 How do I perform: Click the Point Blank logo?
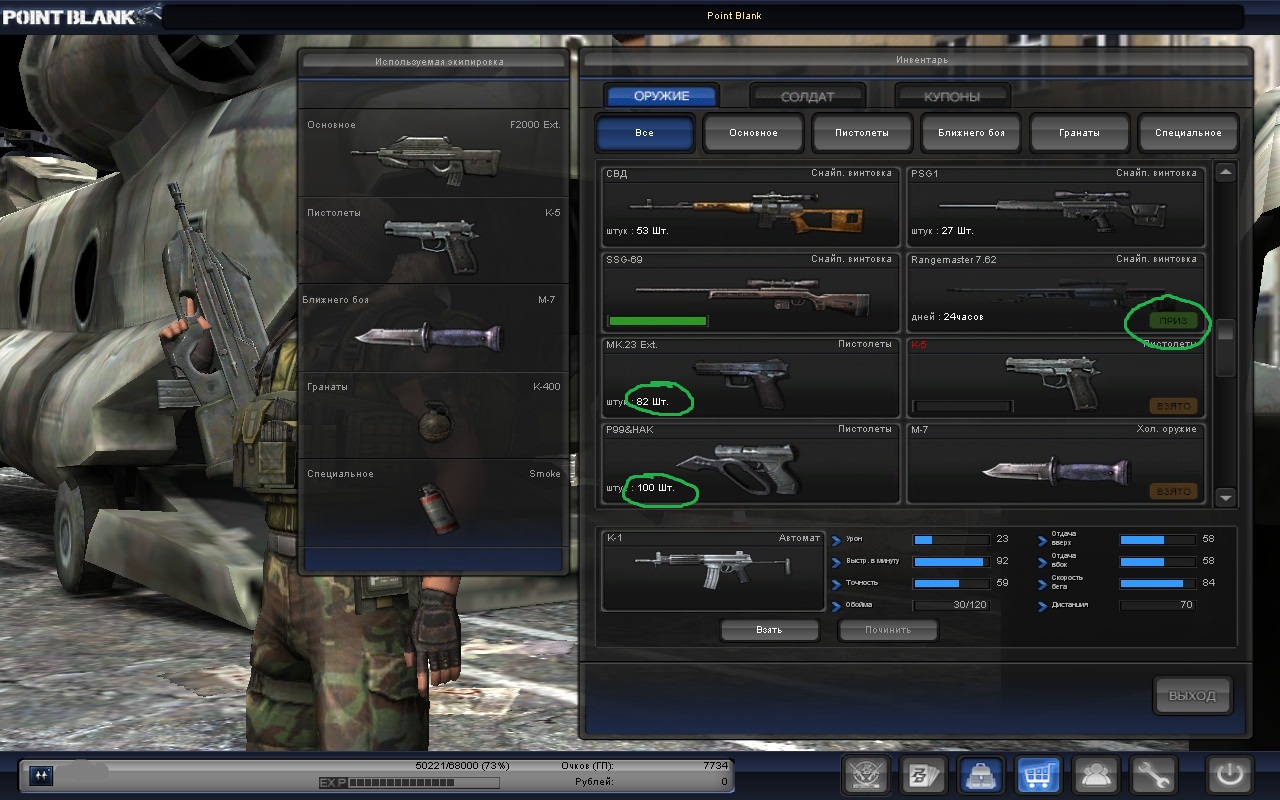pos(80,15)
